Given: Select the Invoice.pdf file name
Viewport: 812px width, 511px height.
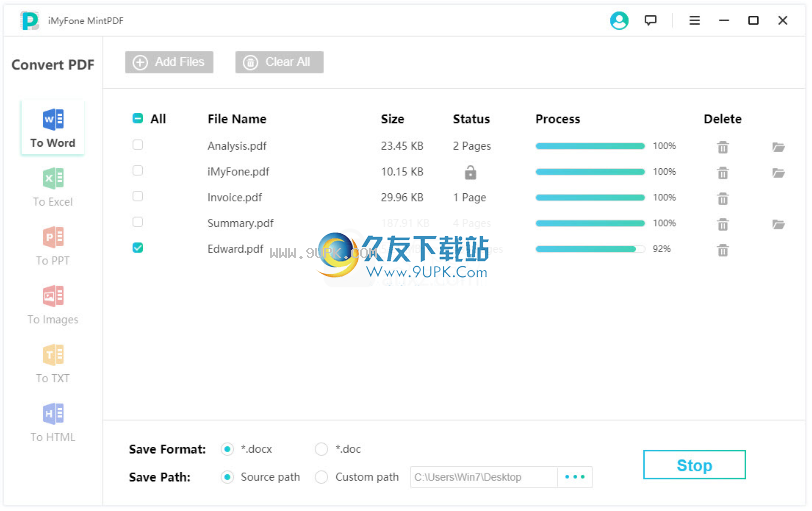Looking at the screenshot, I should [235, 197].
